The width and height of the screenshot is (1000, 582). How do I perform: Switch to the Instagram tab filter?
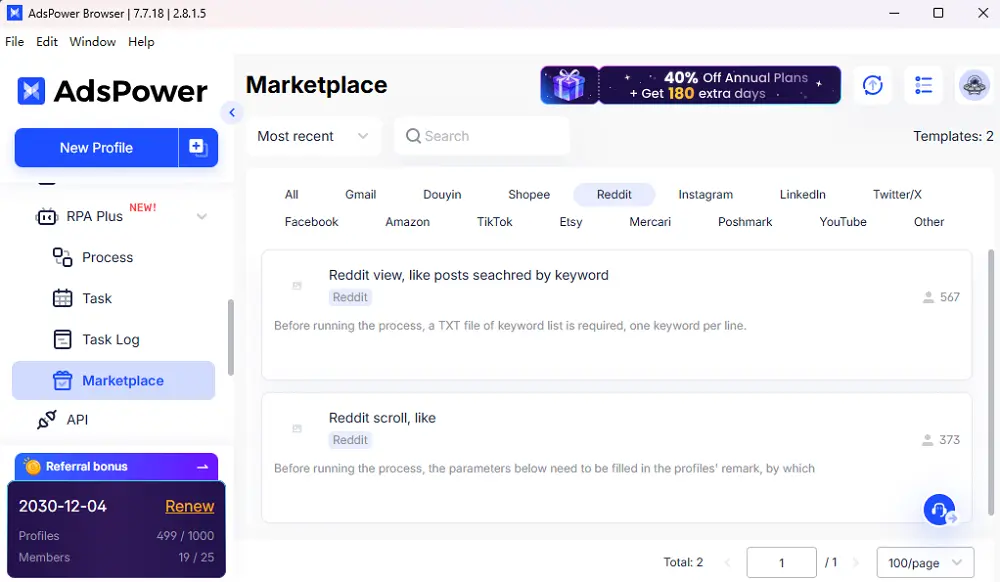click(x=705, y=194)
